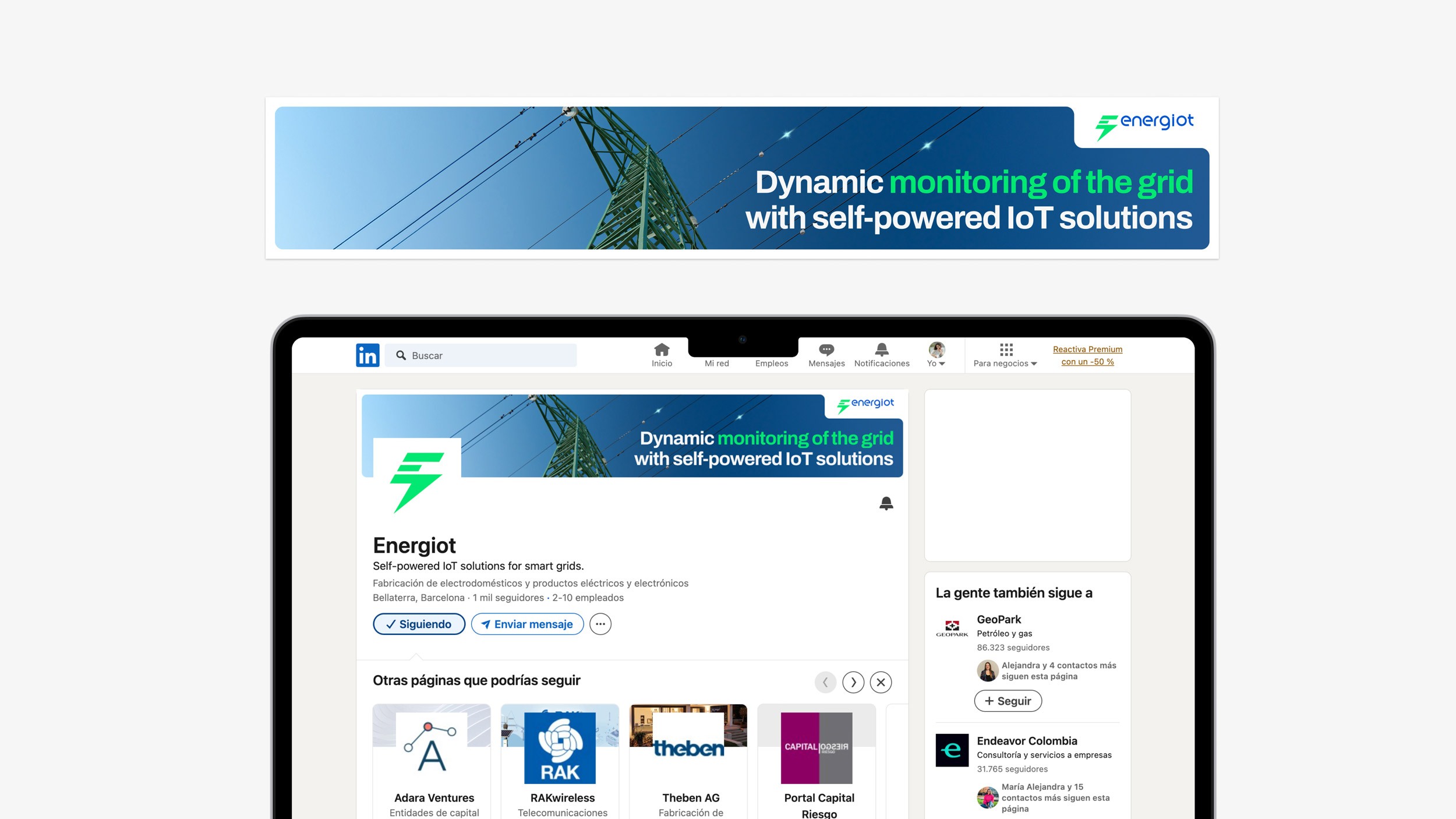Open Reactiva Premium con un -50 % link
This screenshot has width=1456, height=819.
1087,355
